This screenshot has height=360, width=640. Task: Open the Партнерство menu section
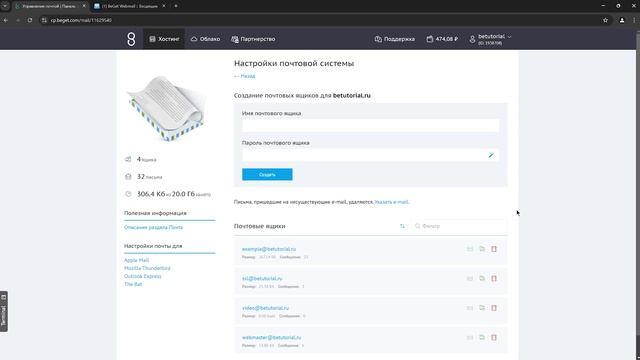[x=253, y=39]
